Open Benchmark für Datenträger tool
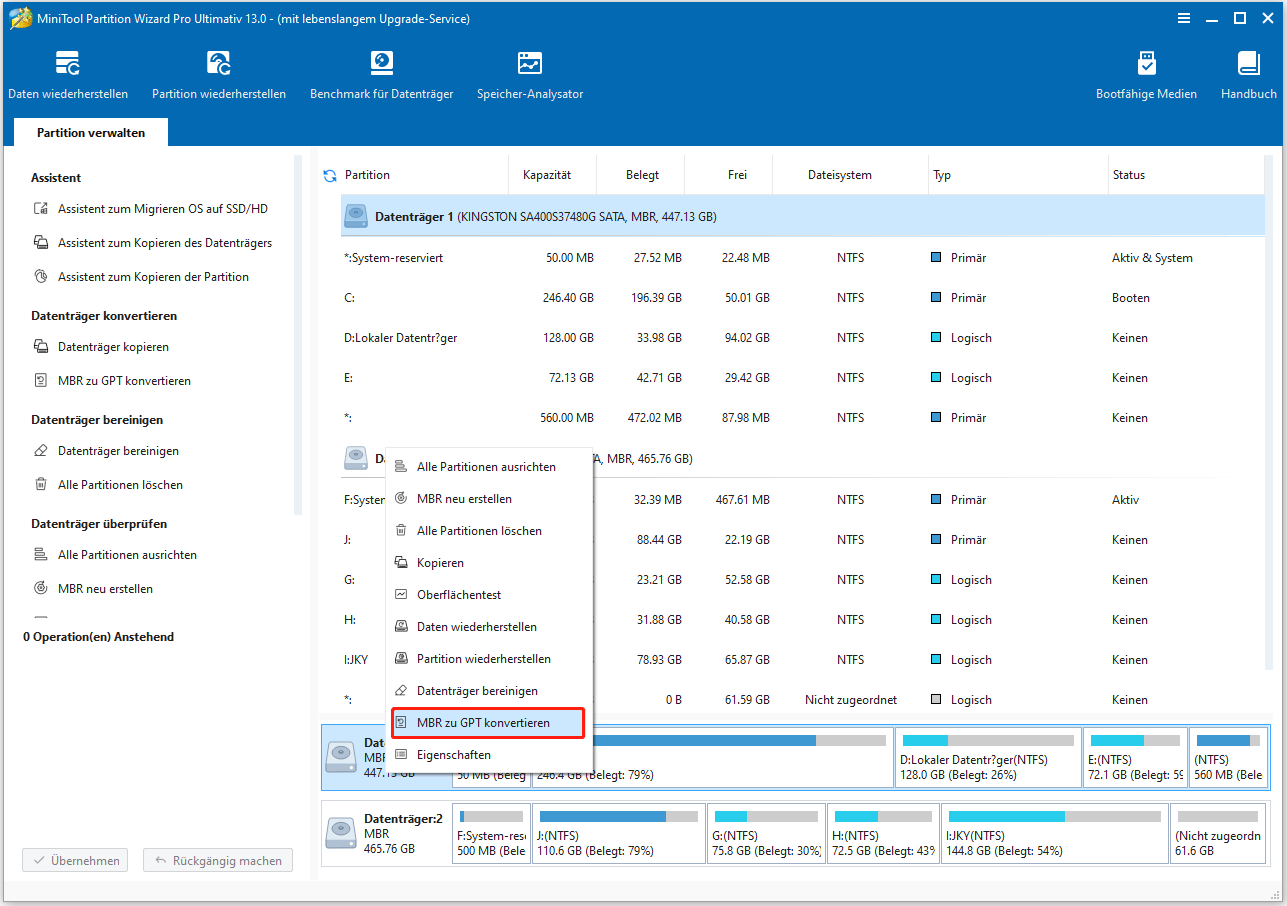The image size is (1287, 906). (381, 75)
